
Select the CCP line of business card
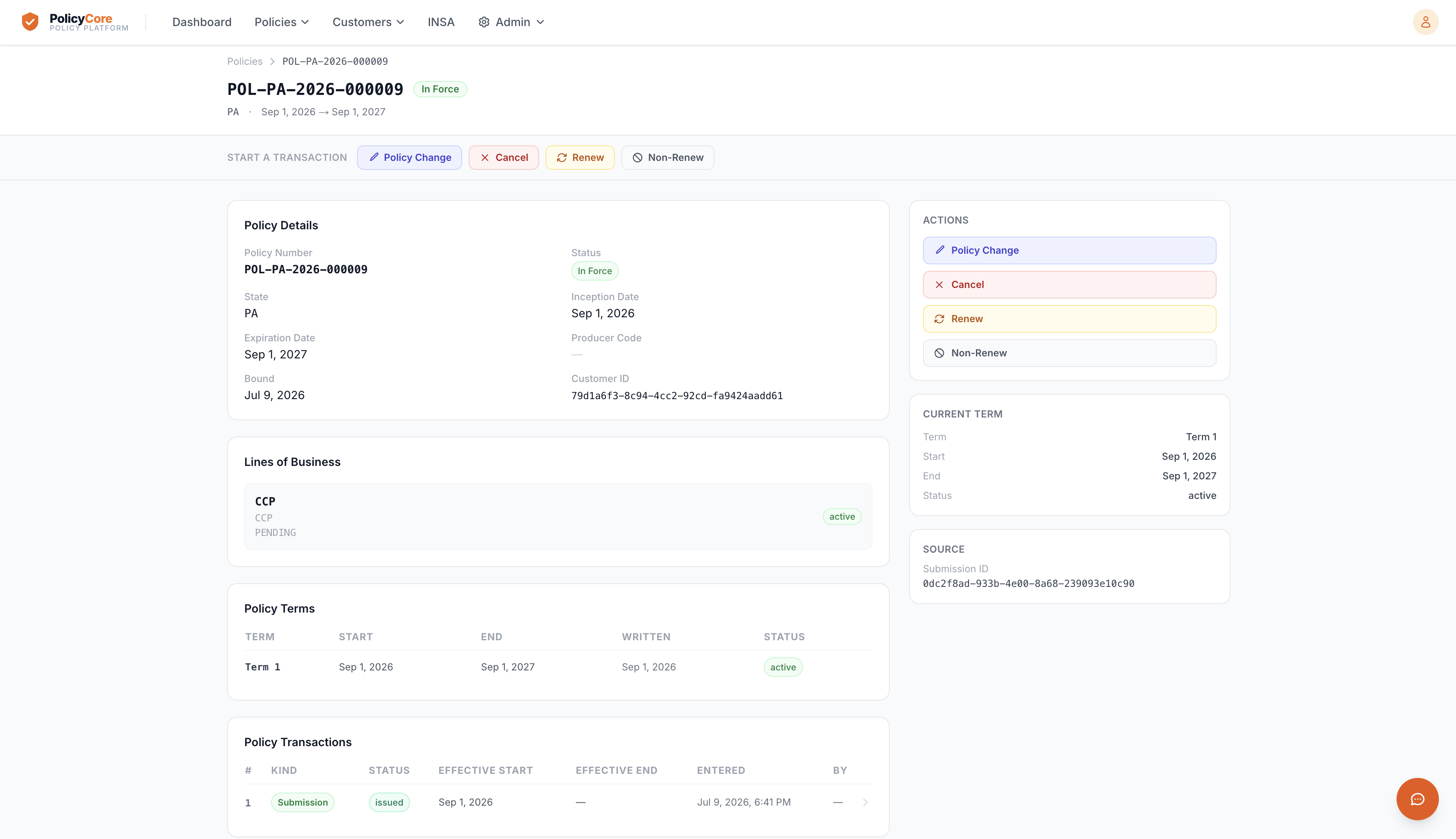coord(558,516)
